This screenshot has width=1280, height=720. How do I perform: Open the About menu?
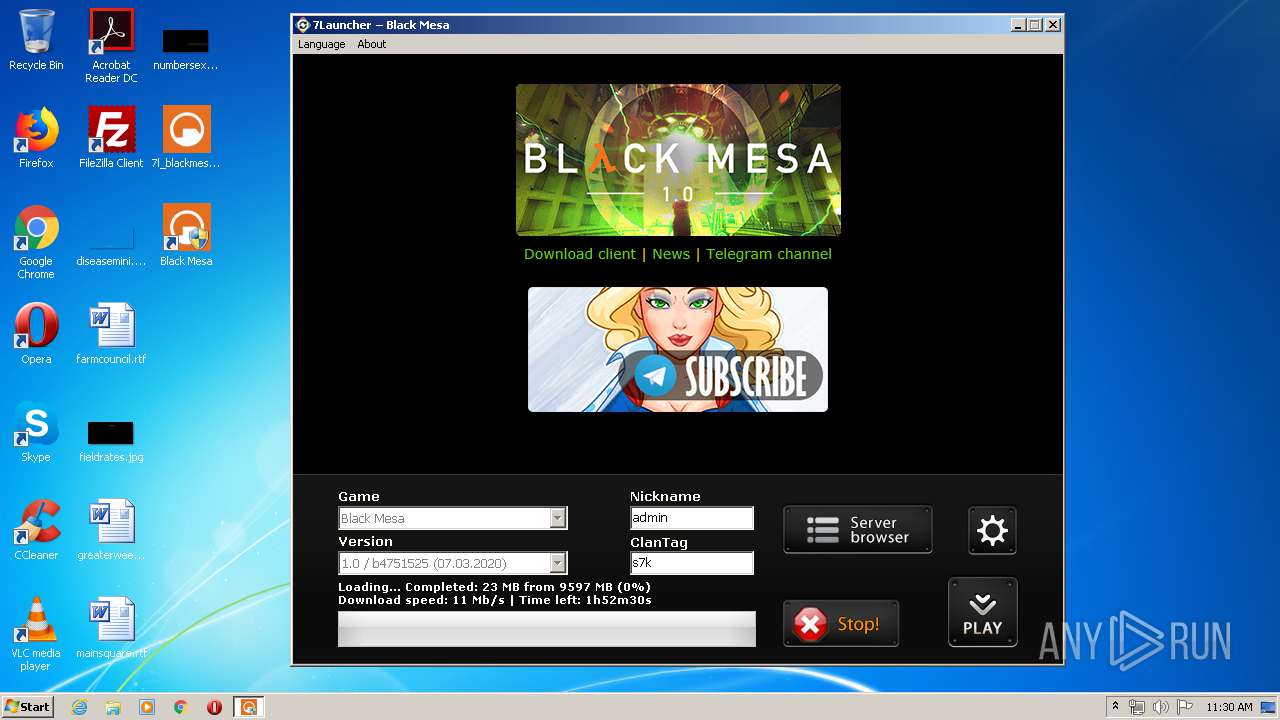tap(372, 44)
